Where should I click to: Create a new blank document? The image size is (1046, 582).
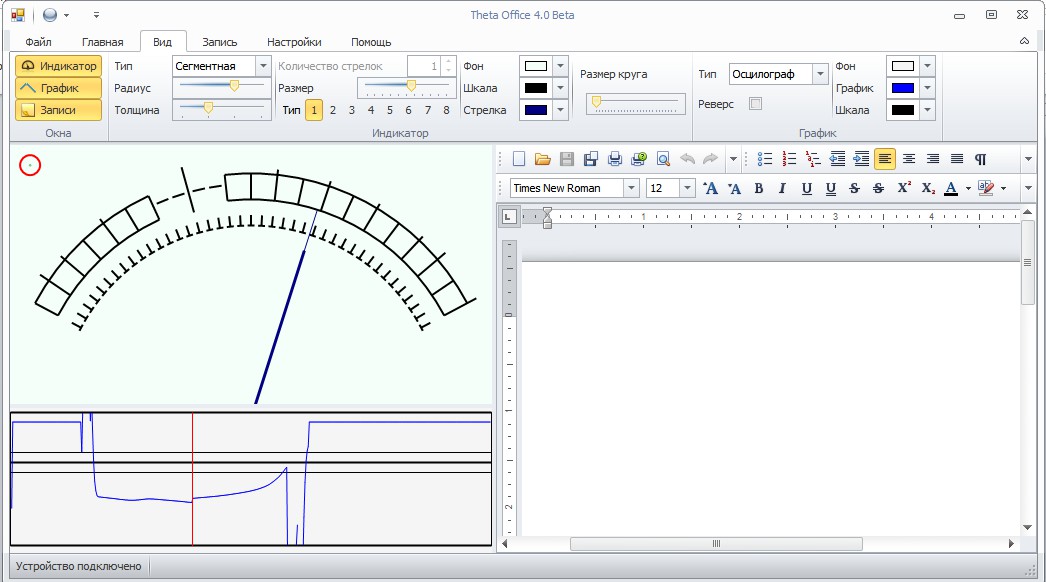tap(519, 159)
